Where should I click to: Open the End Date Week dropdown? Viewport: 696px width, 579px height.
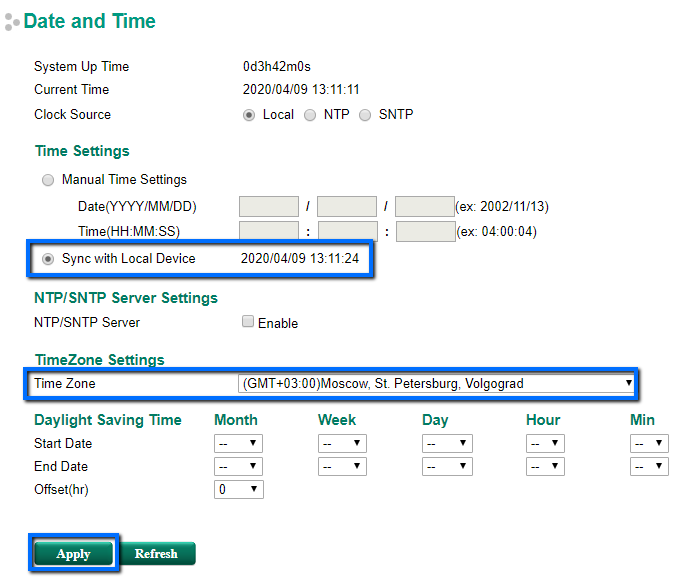(342, 466)
